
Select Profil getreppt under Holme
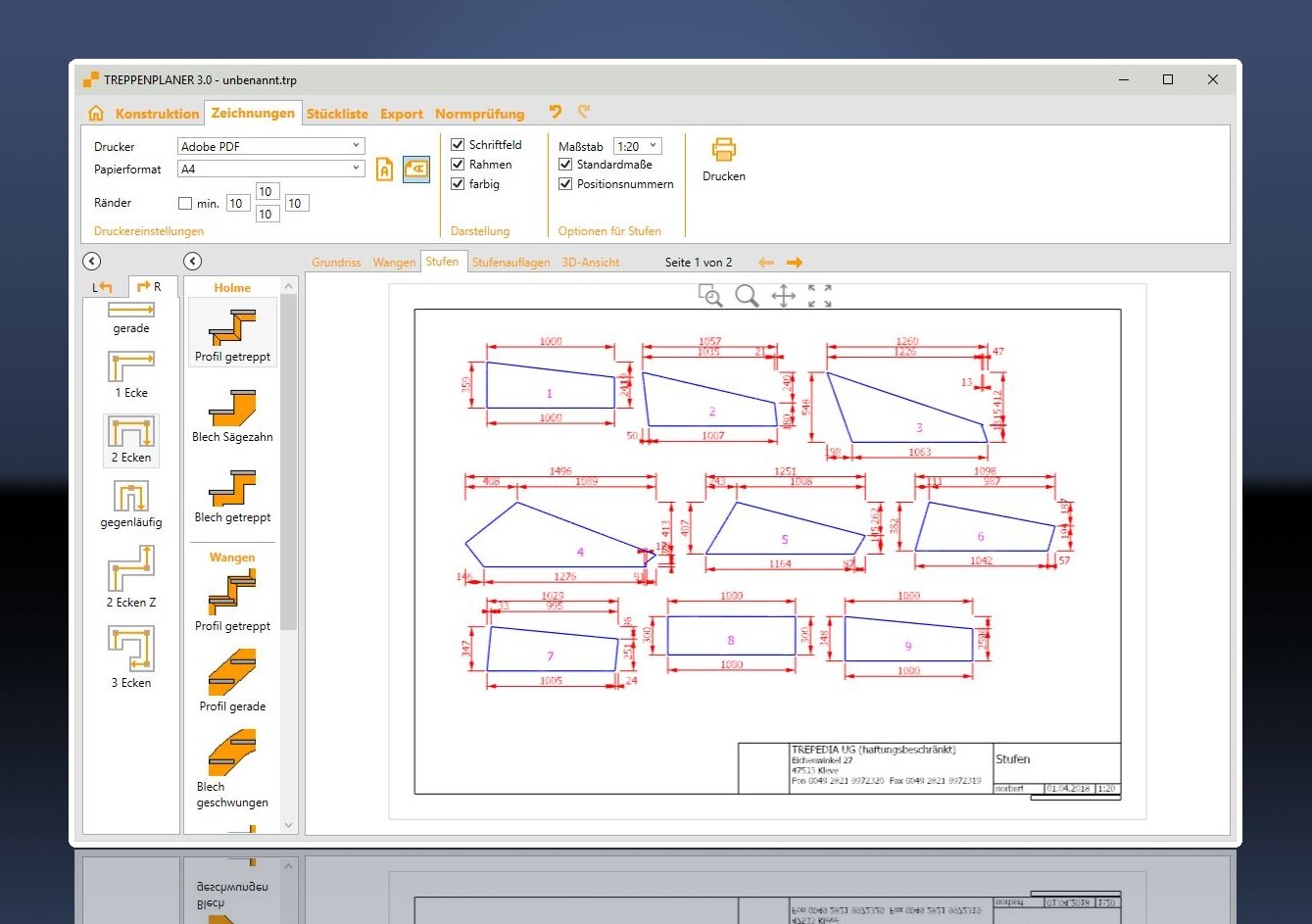click(x=232, y=332)
